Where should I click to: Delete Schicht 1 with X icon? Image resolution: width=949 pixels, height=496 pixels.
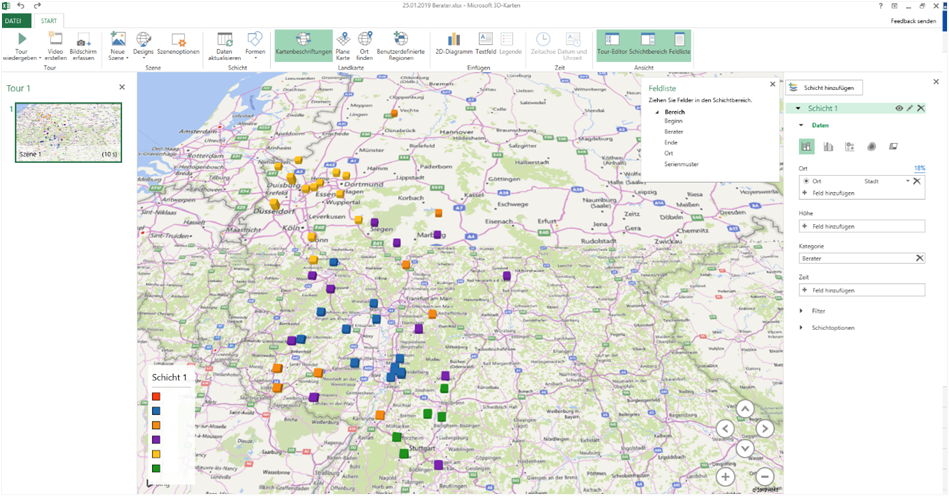point(921,108)
